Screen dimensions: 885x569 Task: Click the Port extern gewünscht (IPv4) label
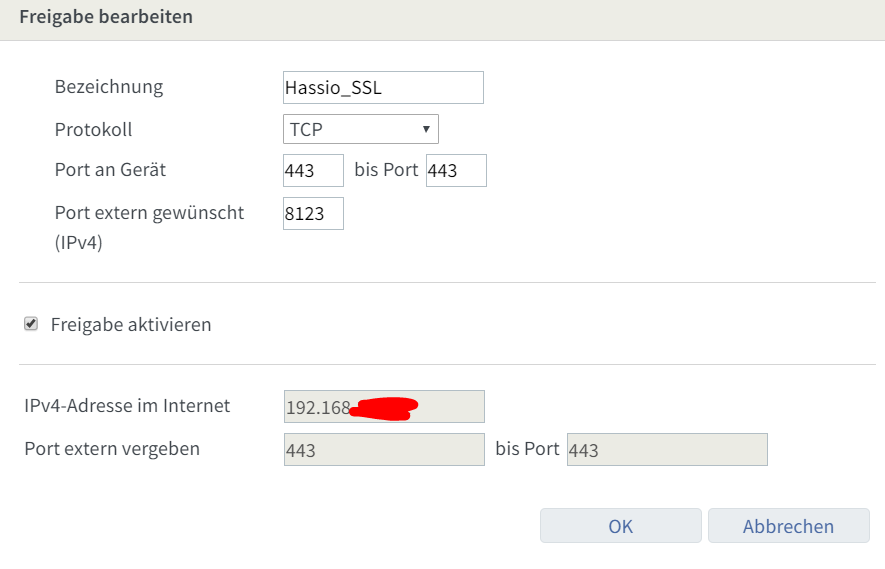point(149,213)
